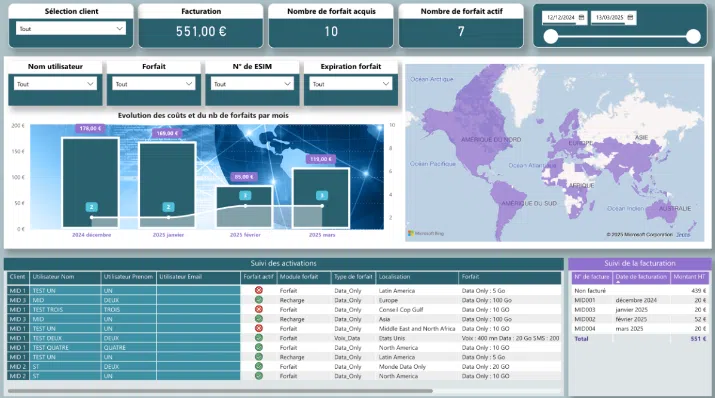Click the green status icon in TEST QUATRE row
The image size is (715, 398).
(259, 347)
